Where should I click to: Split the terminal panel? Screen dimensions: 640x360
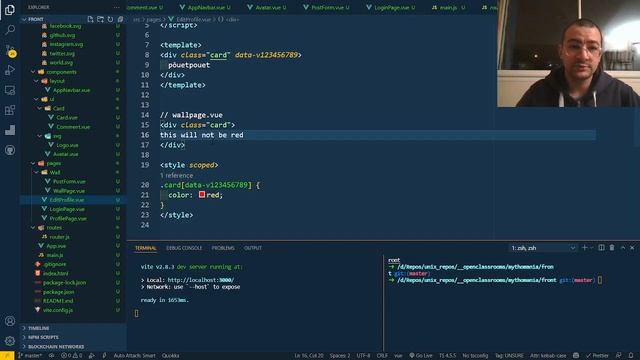(601, 248)
